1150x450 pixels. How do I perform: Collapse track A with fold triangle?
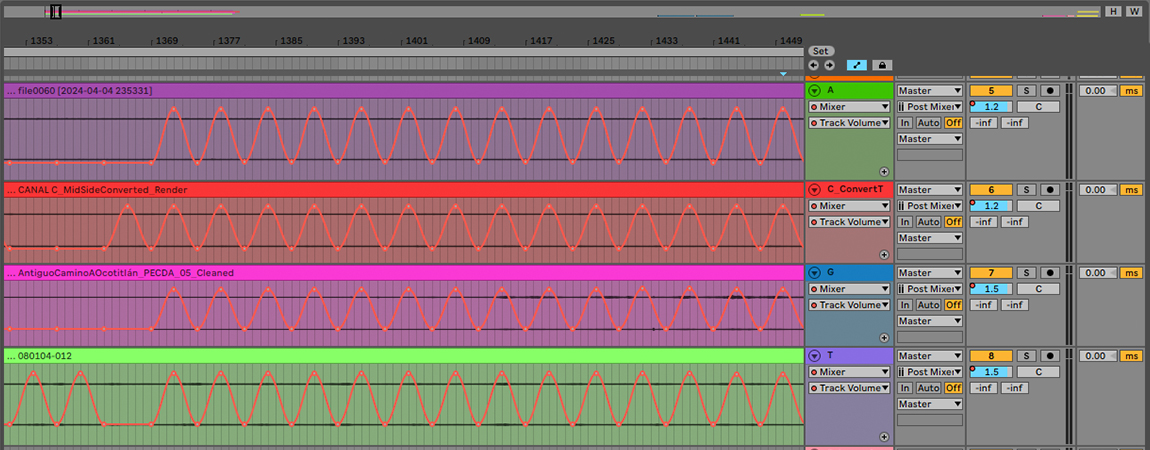[x=814, y=90]
